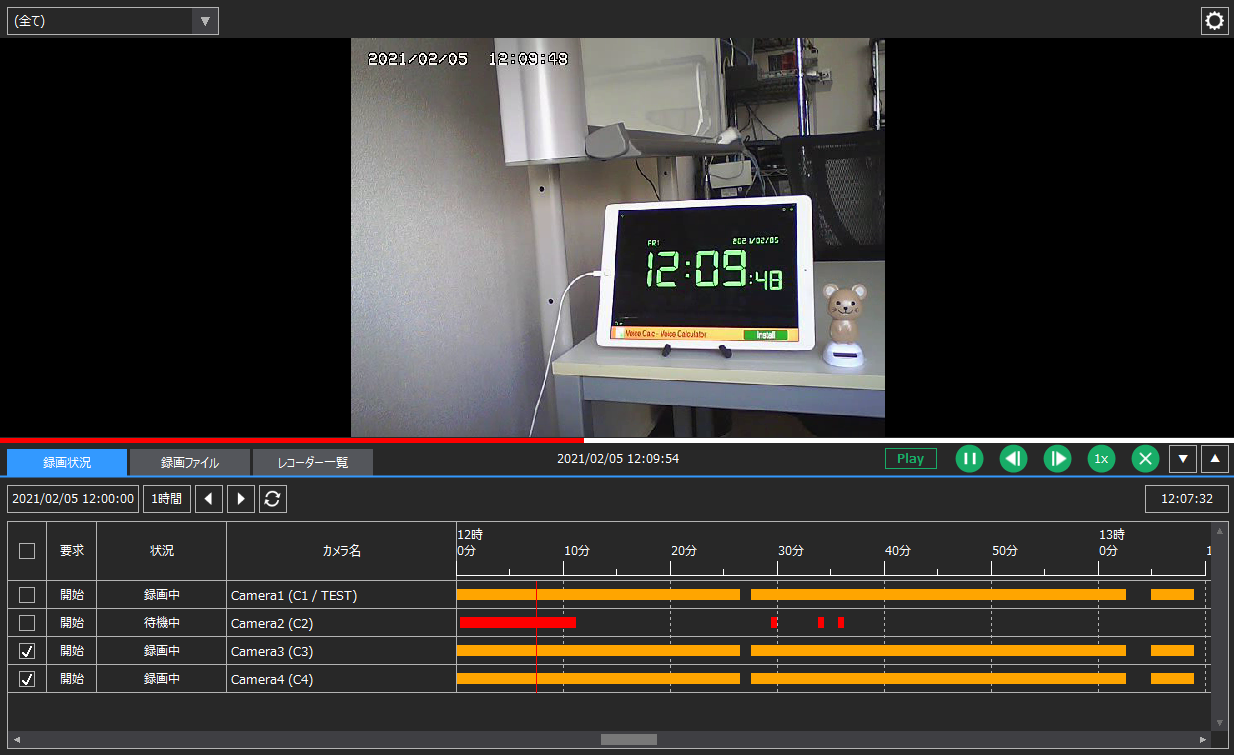
Task: Open the (全て) filter dropdown
Action: click(205, 20)
